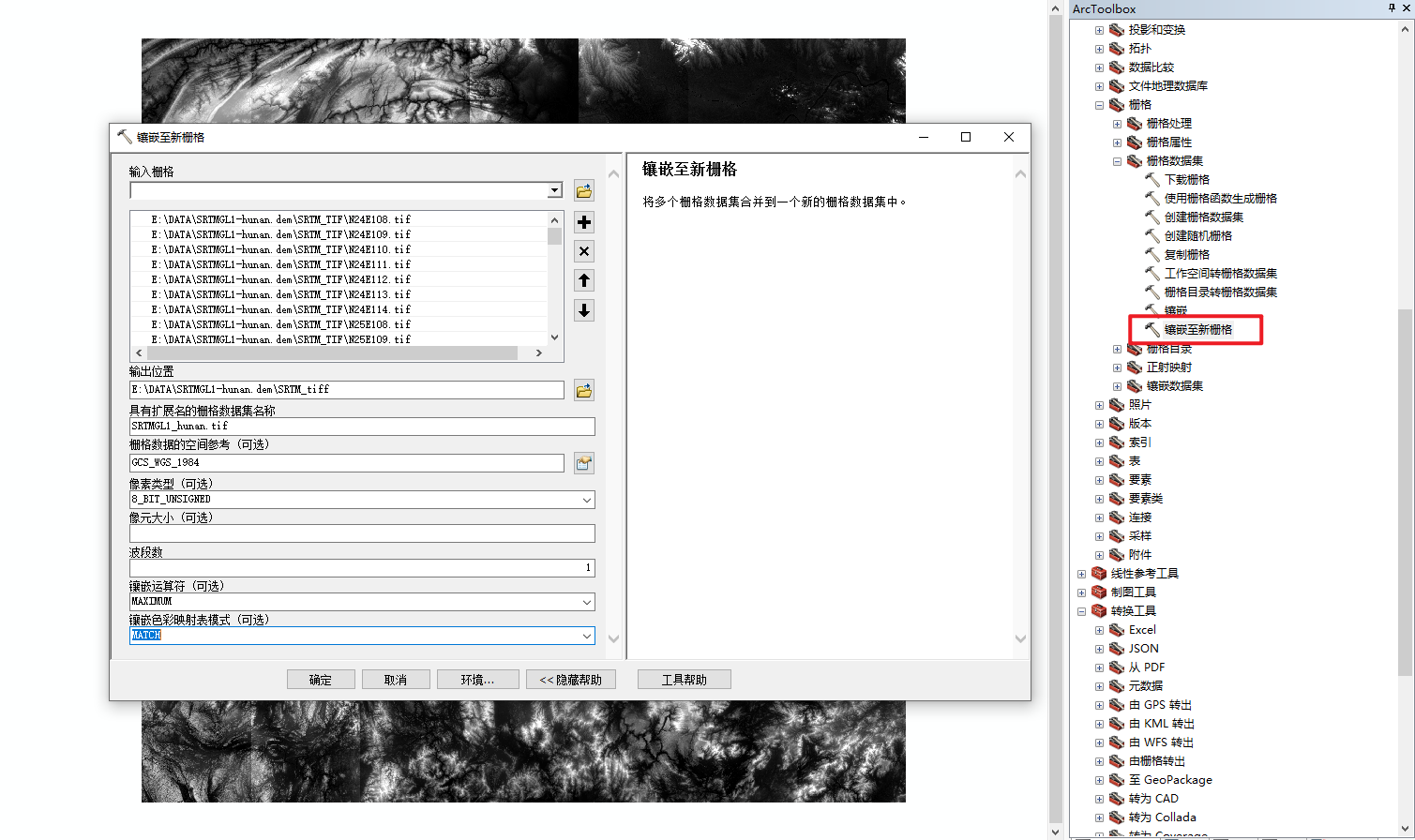
Task: Open 工具帮助 button
Action: click(x=685, y=680)
